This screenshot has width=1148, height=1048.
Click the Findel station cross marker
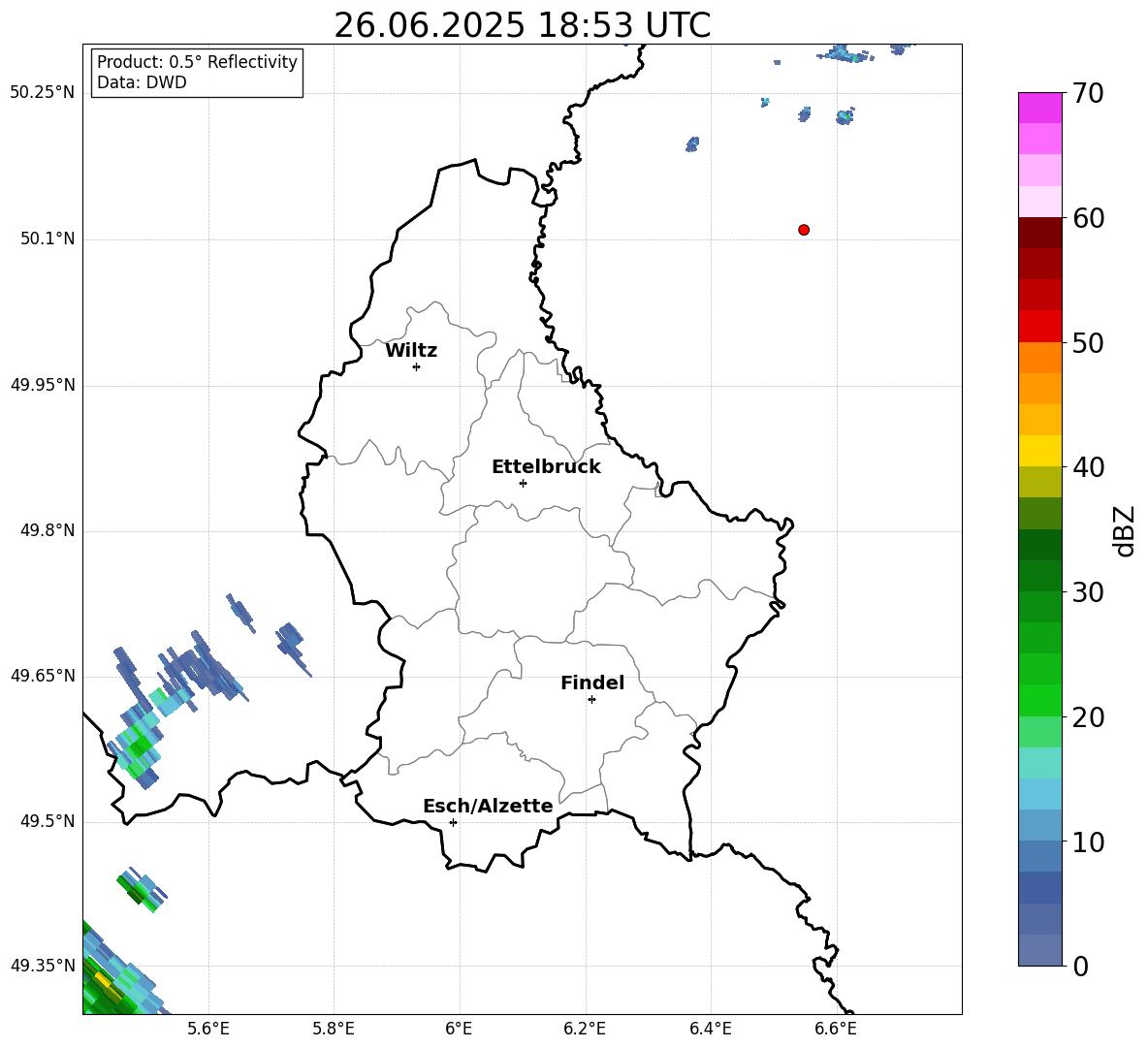pos(591,700)
